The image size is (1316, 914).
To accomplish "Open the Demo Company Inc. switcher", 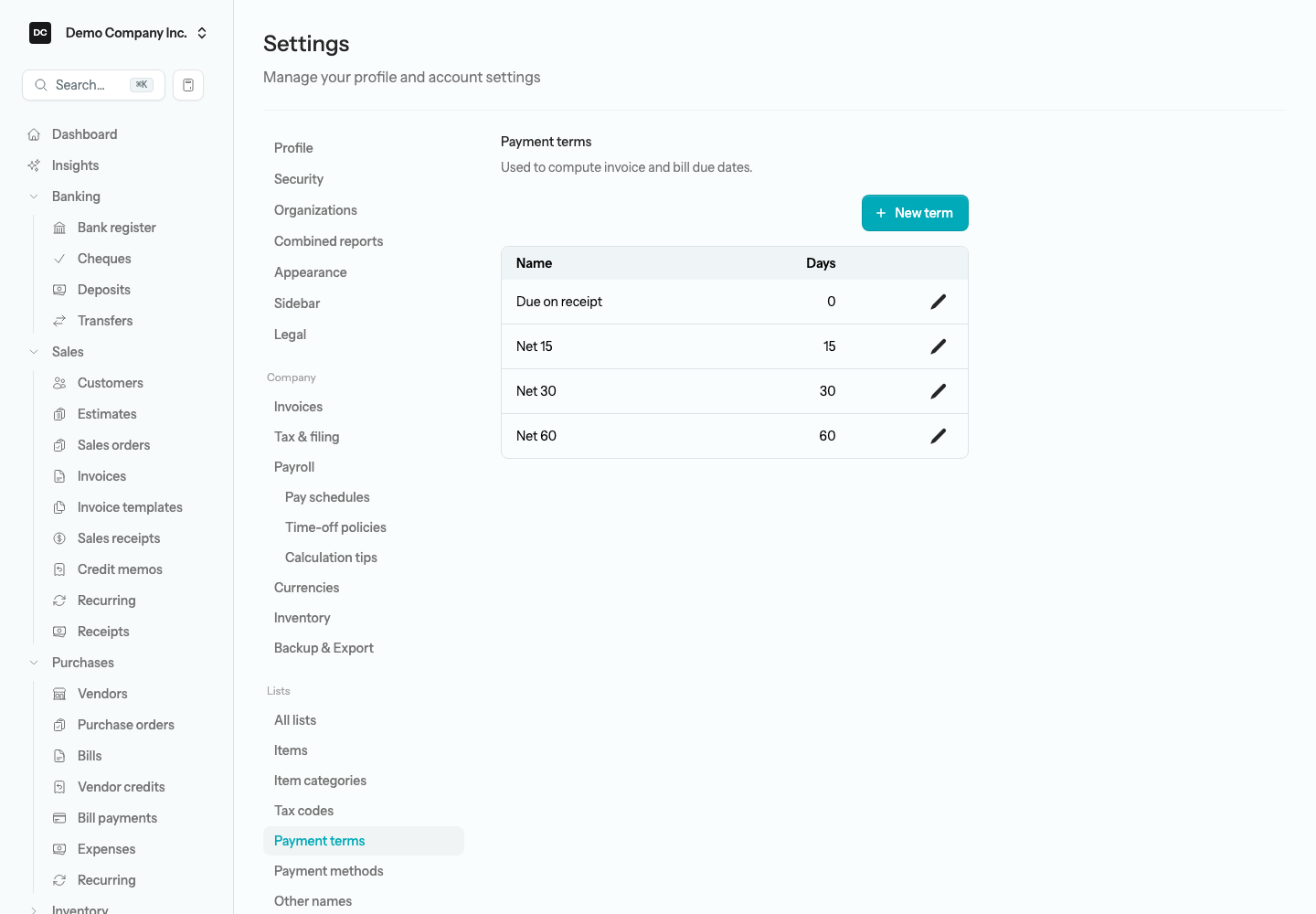I will point(117,33).
